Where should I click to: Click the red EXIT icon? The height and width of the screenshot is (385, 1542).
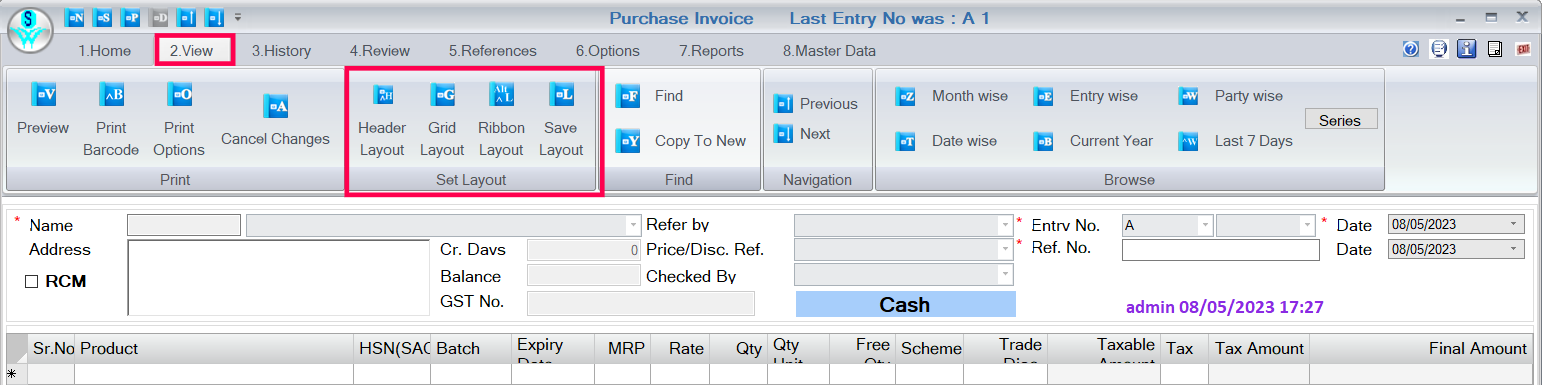coord(1523,49)
